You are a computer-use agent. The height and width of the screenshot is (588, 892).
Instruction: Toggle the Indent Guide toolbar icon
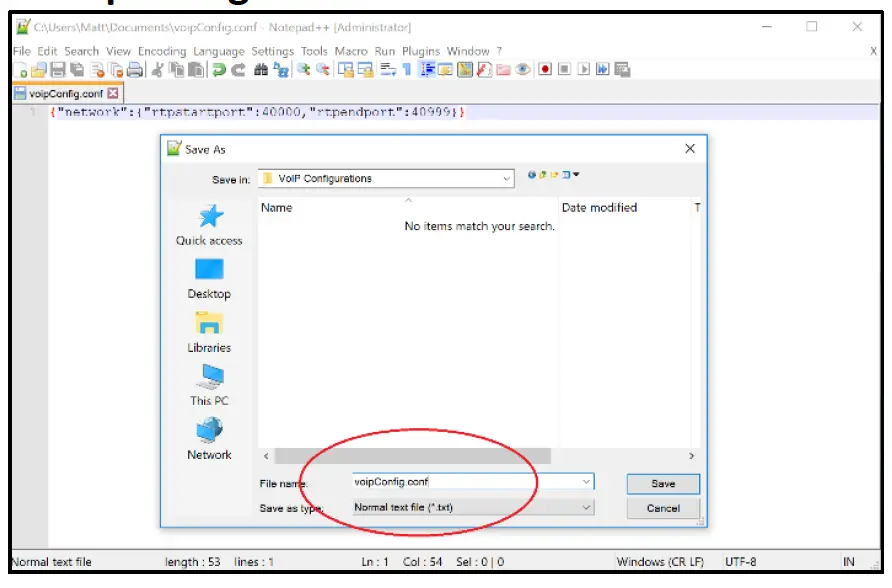[427, 70]
